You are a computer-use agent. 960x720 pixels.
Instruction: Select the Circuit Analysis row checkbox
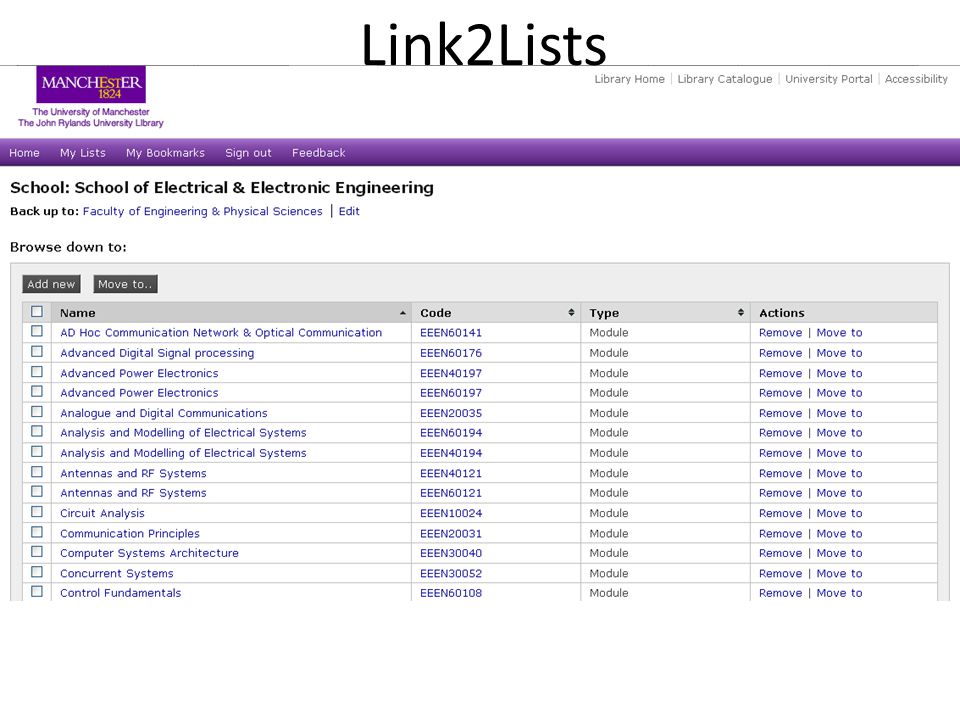pos(37,511)
